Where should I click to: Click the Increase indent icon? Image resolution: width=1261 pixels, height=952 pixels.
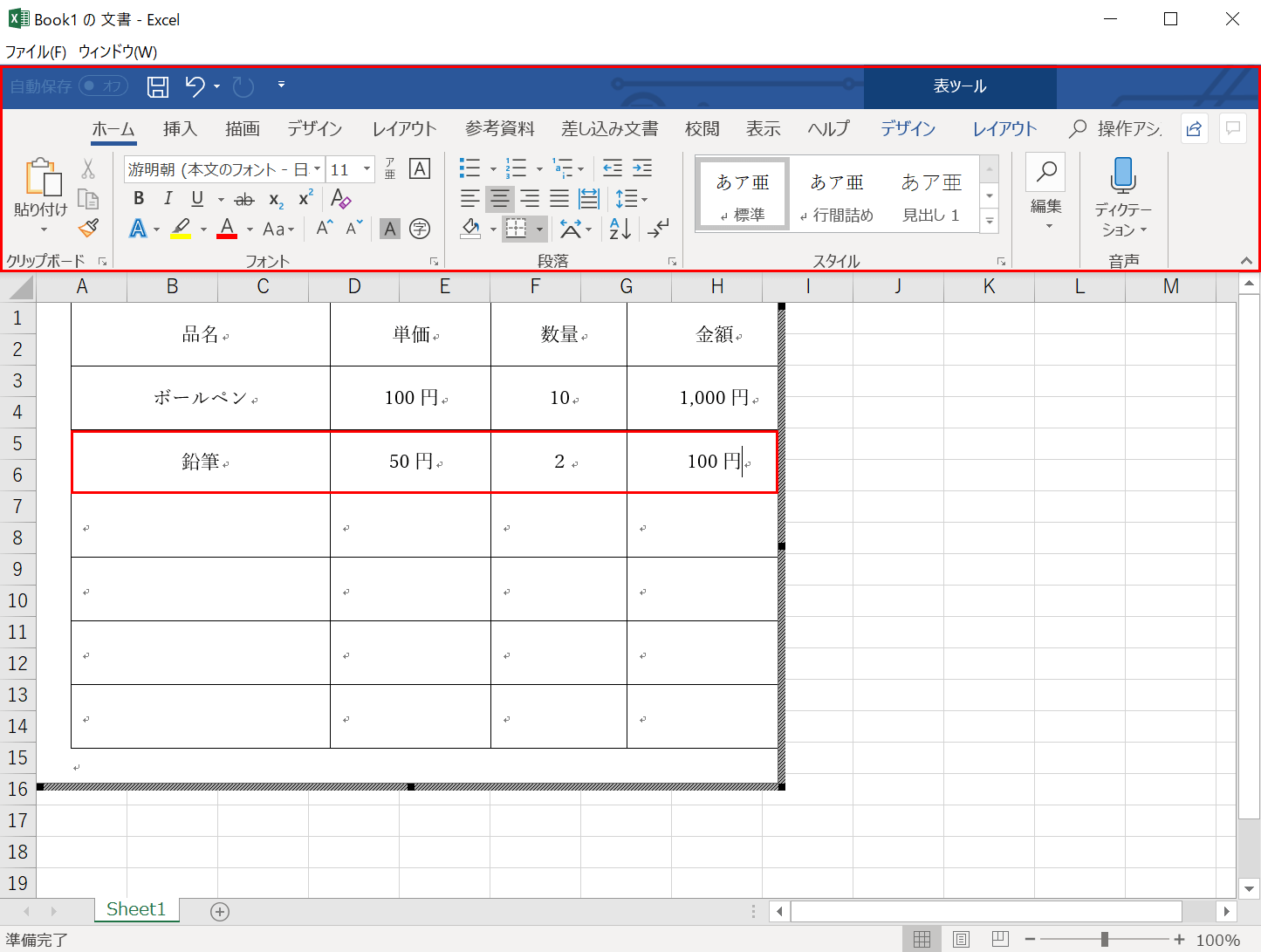click(x=642, y=168)
